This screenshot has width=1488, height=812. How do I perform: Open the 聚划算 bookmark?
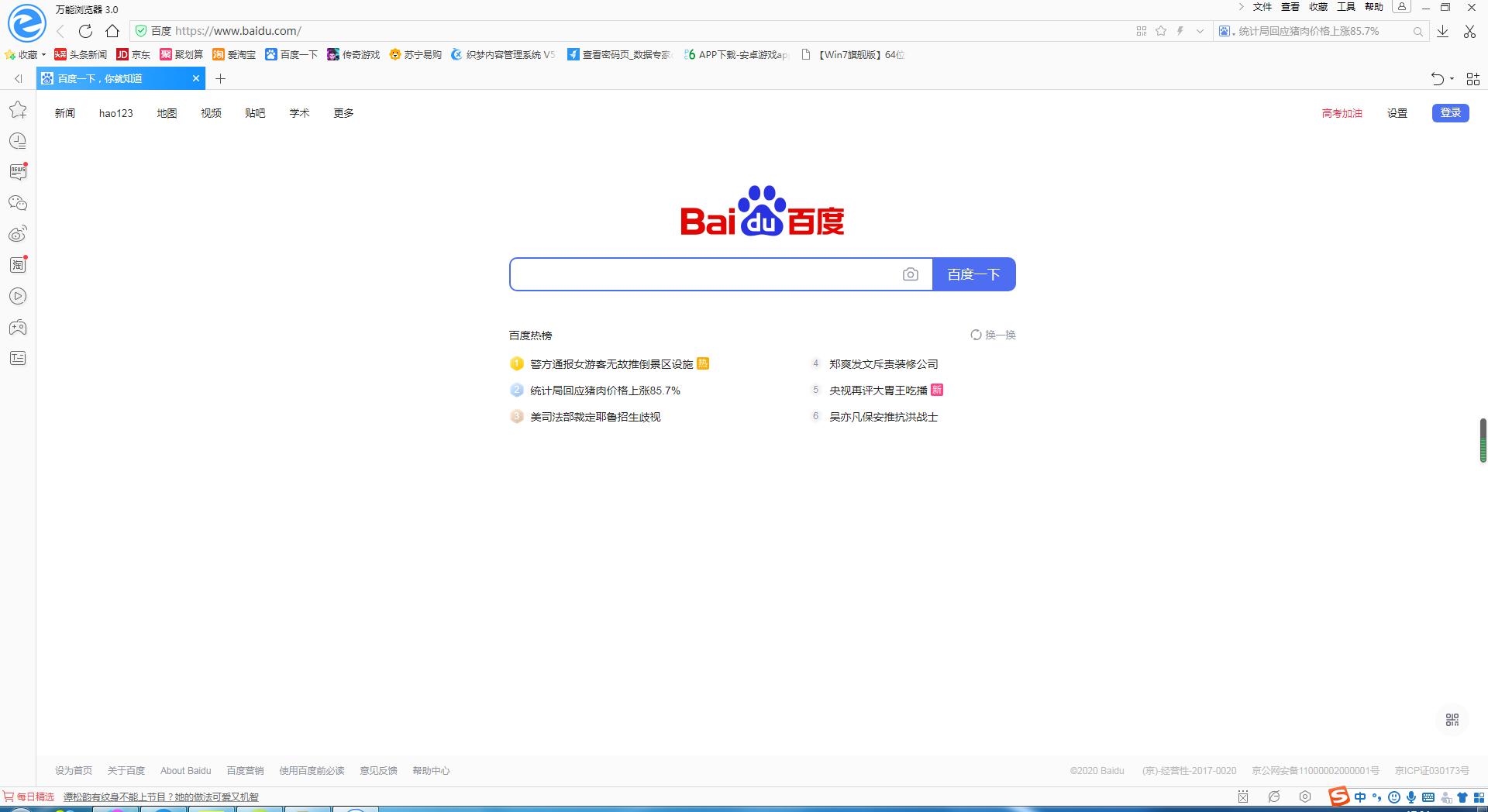tap(181, 55)
